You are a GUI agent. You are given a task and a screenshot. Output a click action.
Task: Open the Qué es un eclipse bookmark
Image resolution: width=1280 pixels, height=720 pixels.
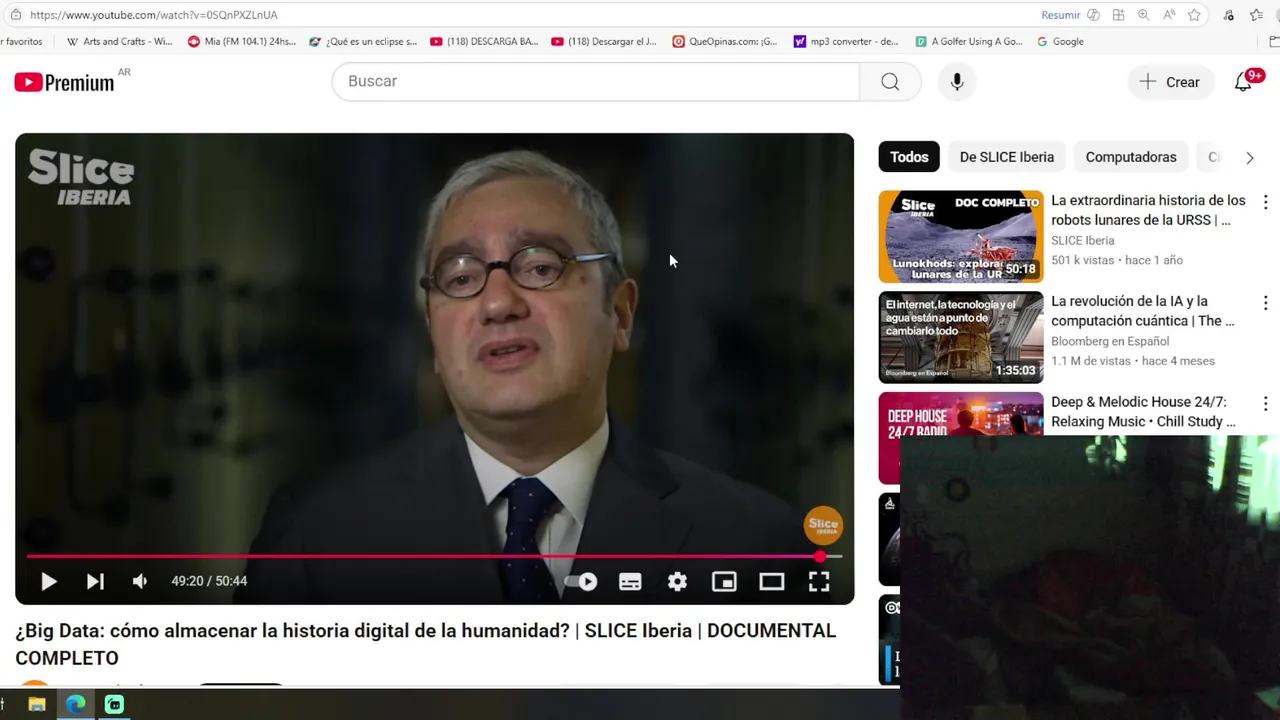coord(363,42)
